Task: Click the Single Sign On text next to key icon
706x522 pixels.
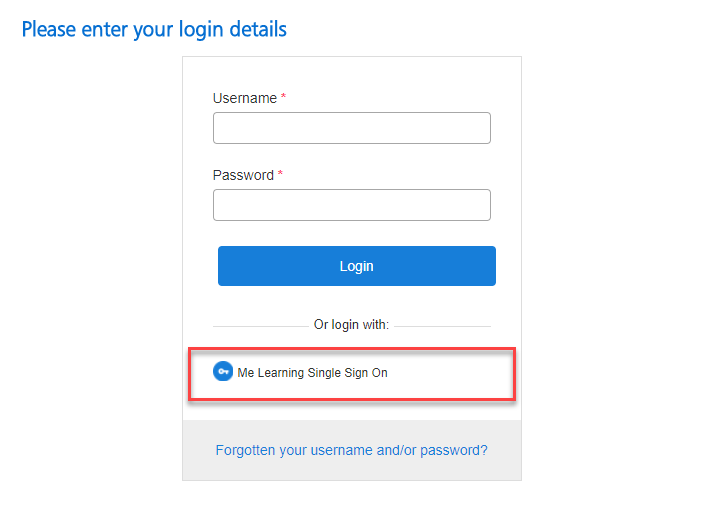Action: (x=348, y=373)
